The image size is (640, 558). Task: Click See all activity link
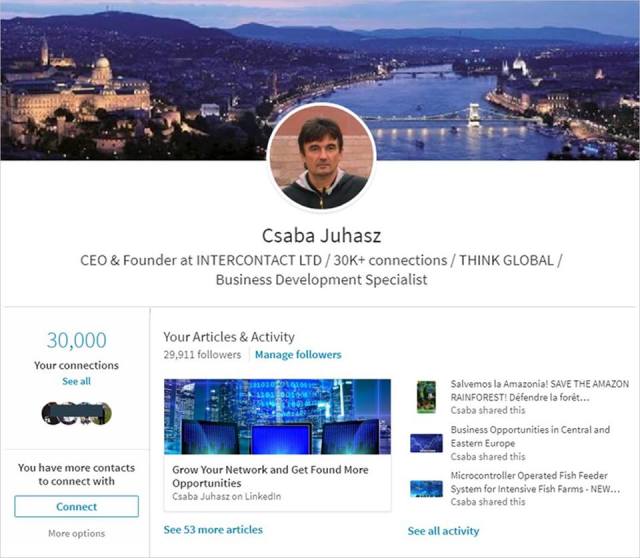pos(443,531)
